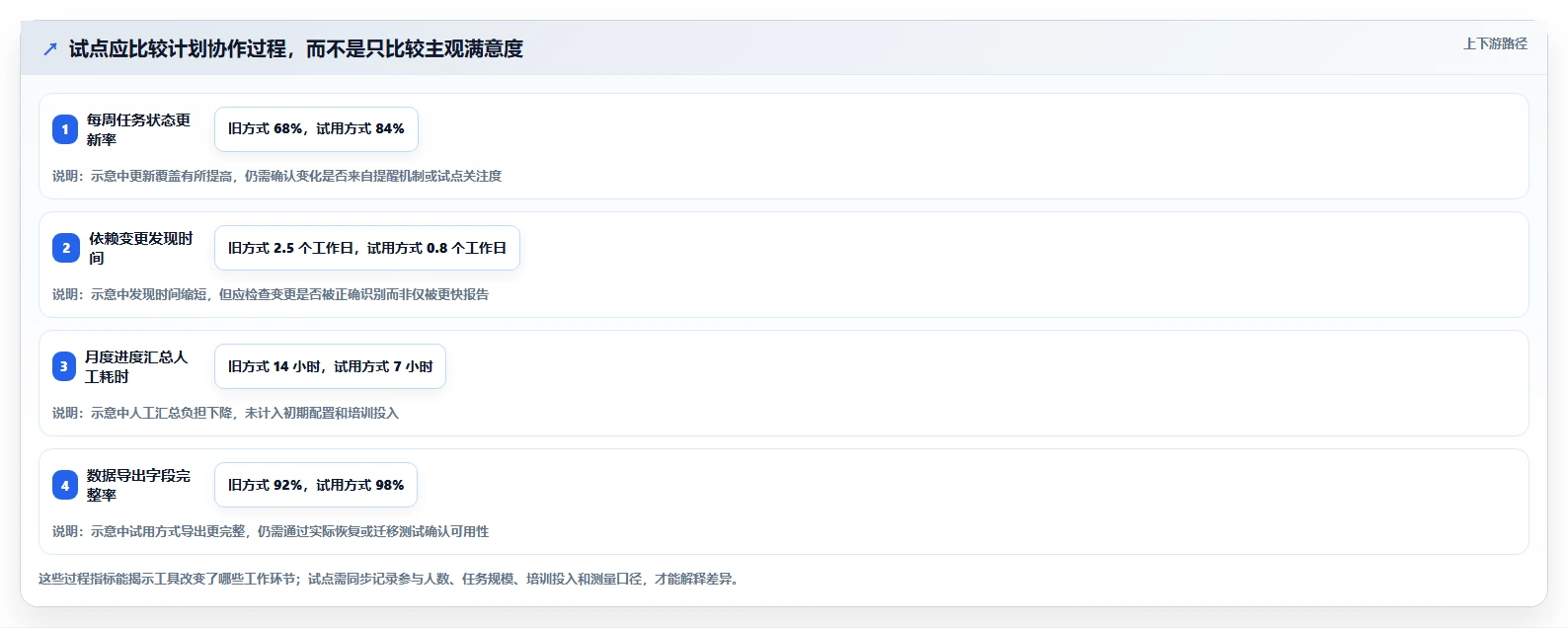Select the 每周任务状态更新率 label
Screen dimensions: 1568x628
point(138,129)
